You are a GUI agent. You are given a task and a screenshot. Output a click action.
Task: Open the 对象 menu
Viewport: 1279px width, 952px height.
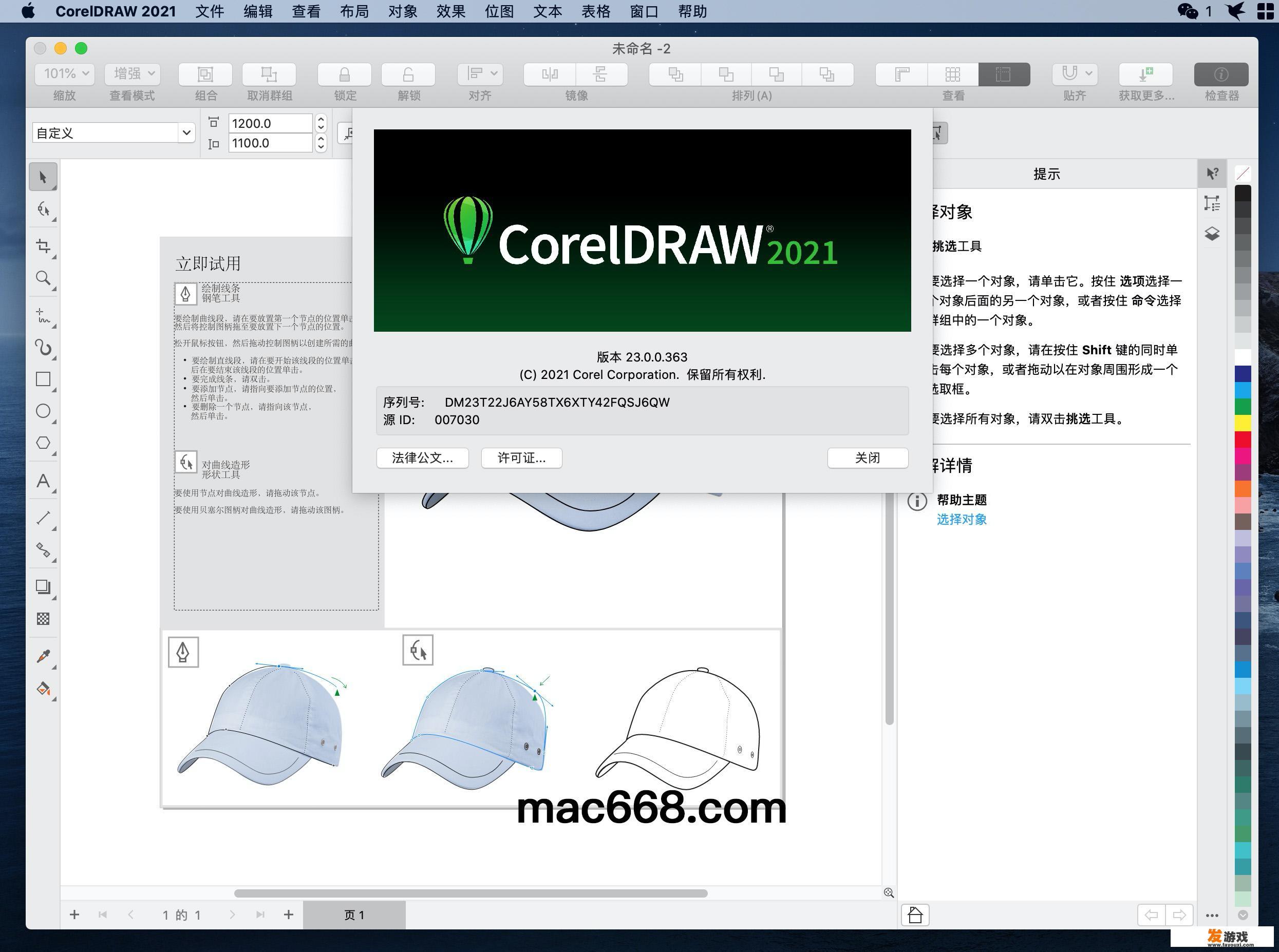402,11
